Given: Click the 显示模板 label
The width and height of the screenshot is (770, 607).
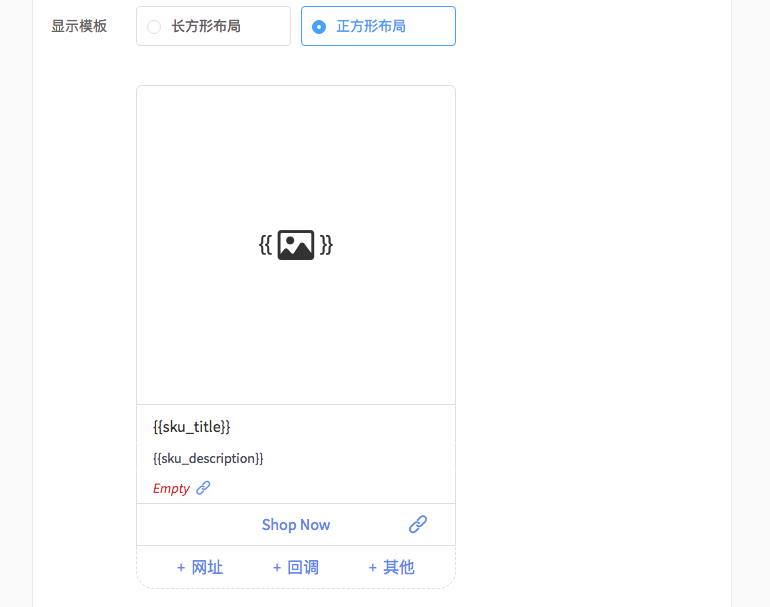Looking at the screenshot, I should (x=79, y=26).
